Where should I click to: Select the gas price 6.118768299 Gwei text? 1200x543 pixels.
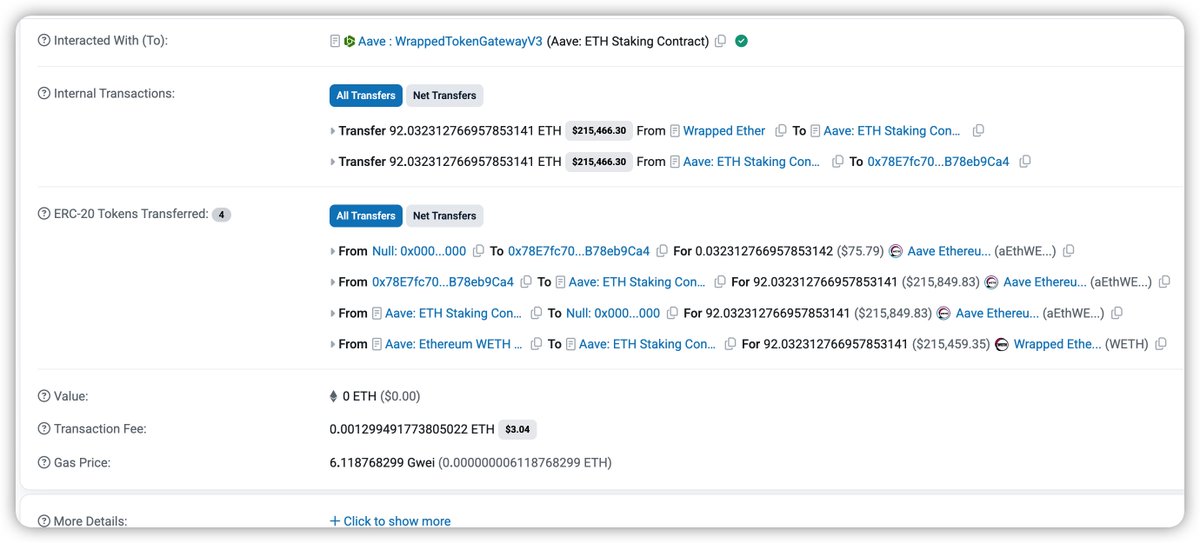click(382, 463)
